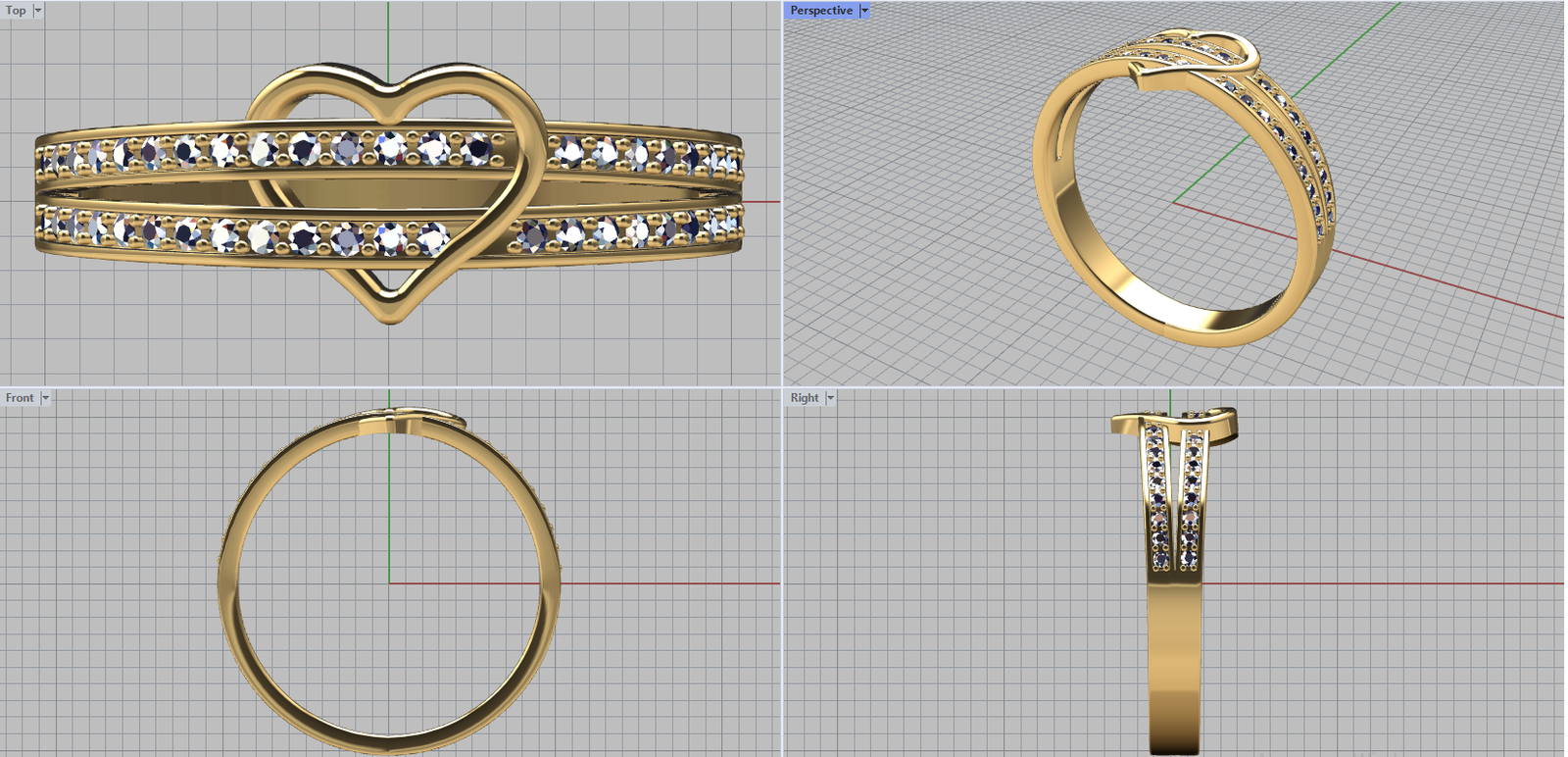Viewport: 1568px width, 757px height.
Task: Expand the Perspective viewport menu arrow
Action: 864,11
